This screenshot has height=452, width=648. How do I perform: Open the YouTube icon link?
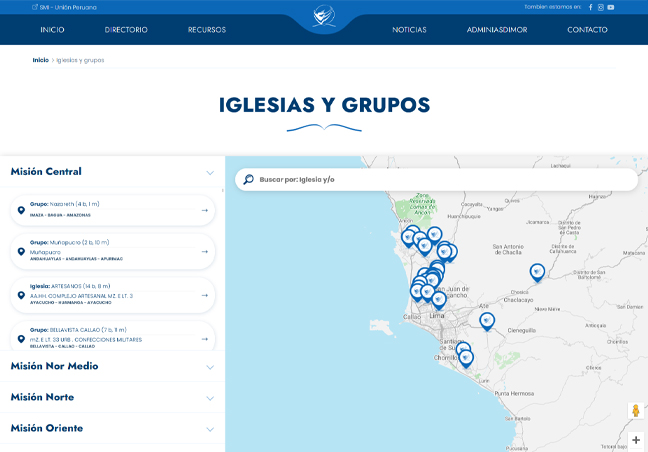pos(611,7)
